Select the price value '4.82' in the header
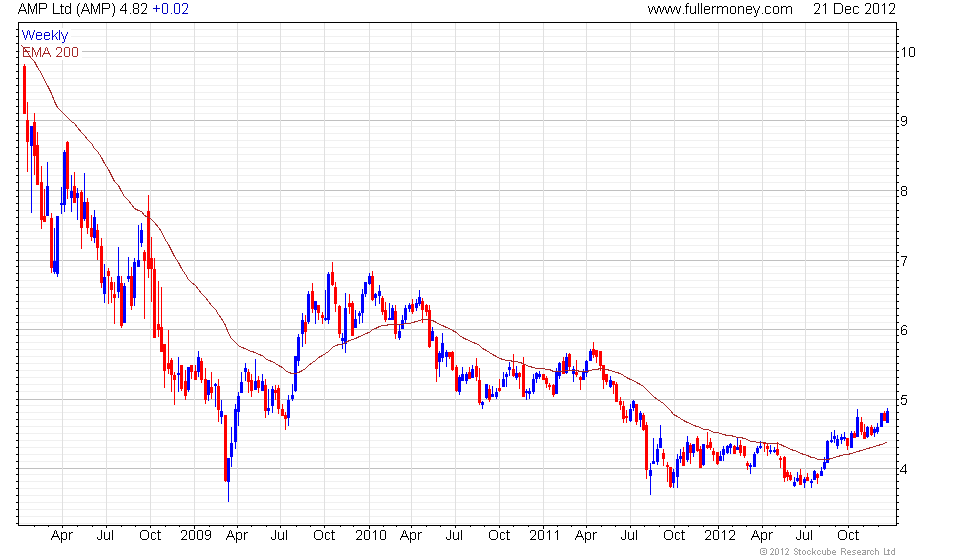This screenshot has height=560, width=980. [133, 9]
